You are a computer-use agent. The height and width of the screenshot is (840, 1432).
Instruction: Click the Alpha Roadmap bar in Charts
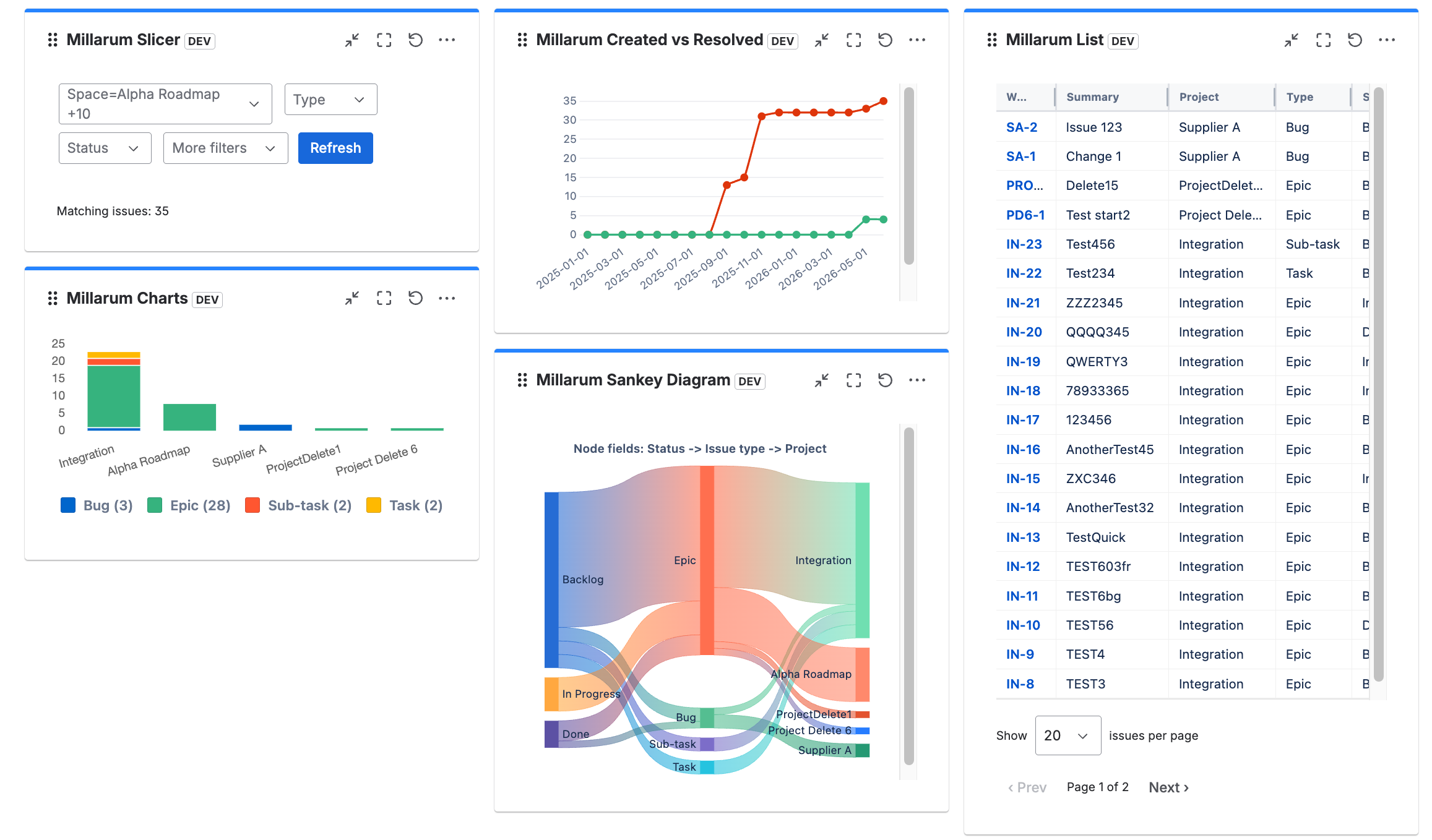point(189,417)
